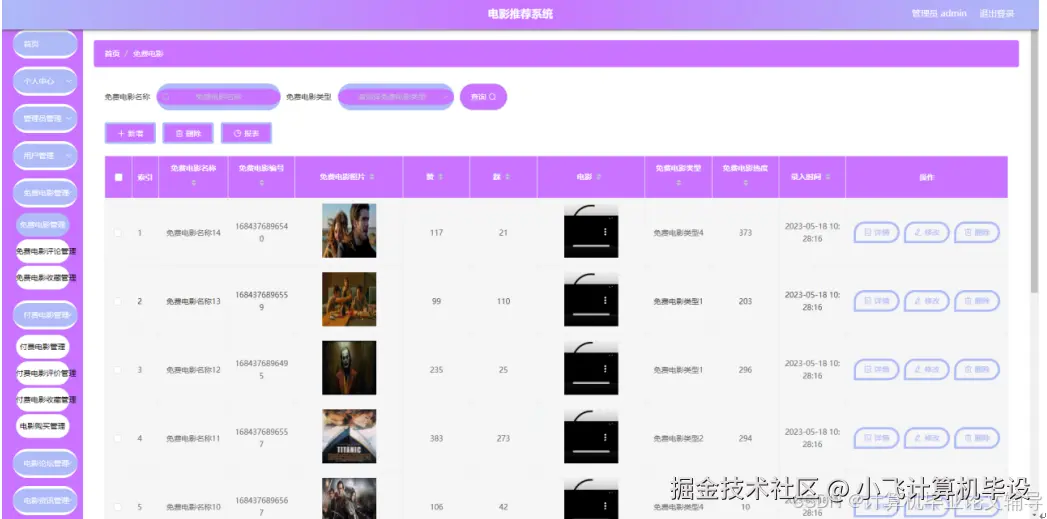The height and width of the screenshot is (519, 1047).
Task: Sort by the 录入时间 column arrows
Action: click(x=828, y=177)
